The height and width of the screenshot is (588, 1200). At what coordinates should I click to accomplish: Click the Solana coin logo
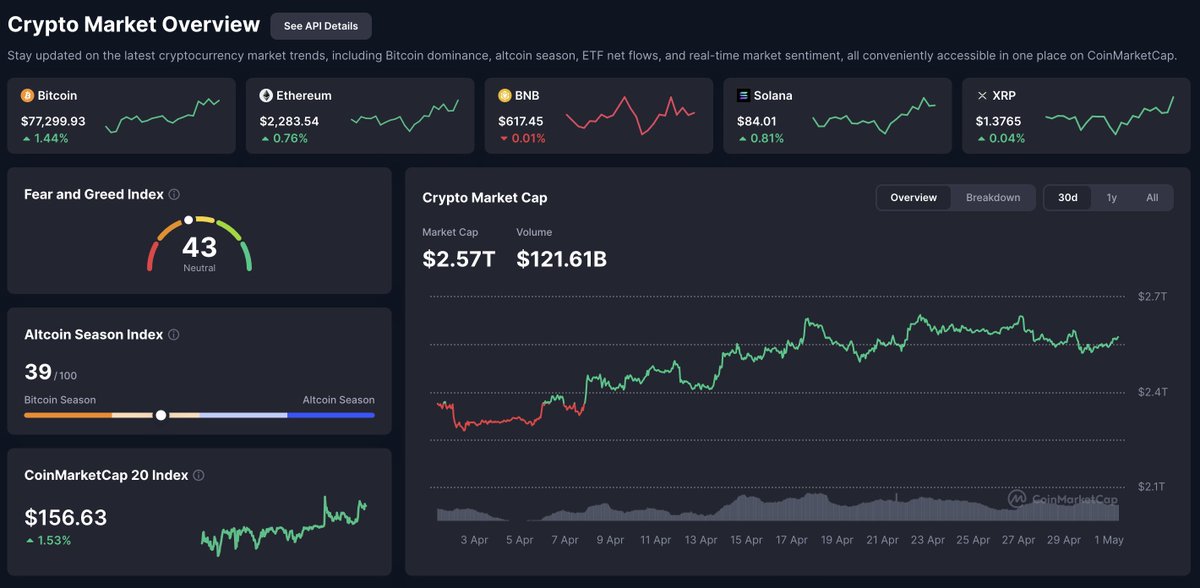[743, 96]
